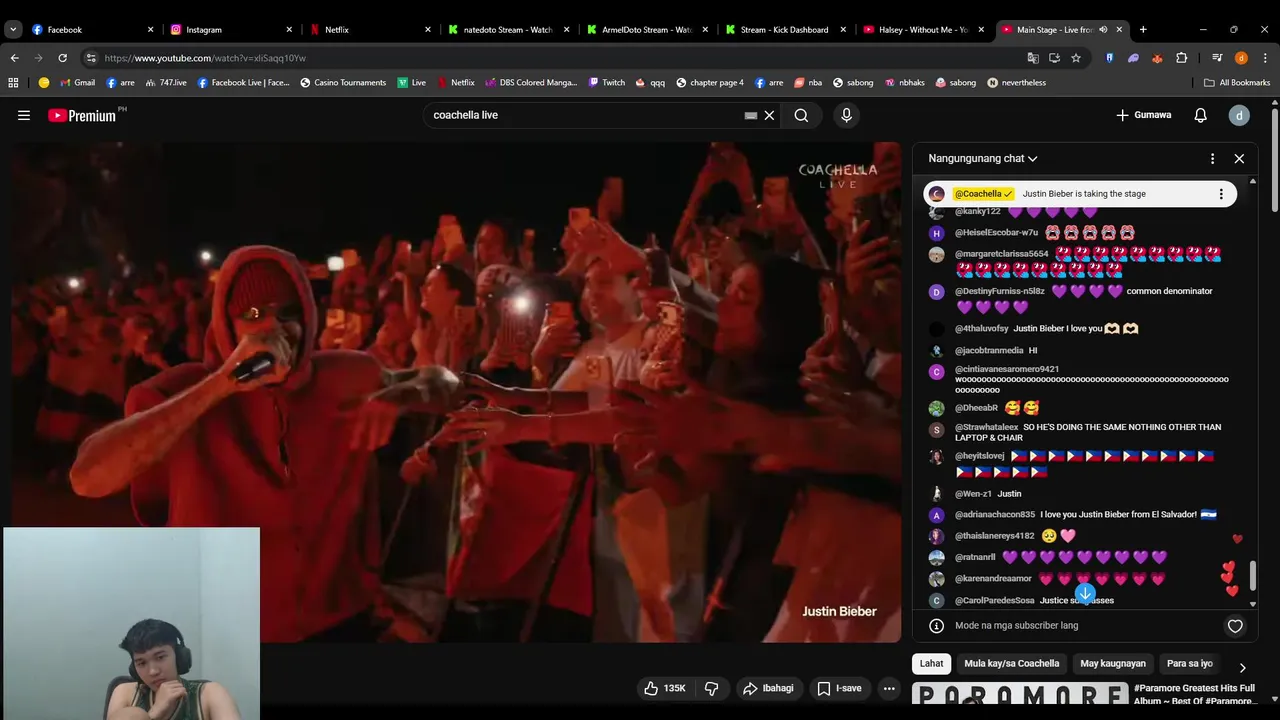Run search with the magnifier button
This screenshot has width=1280, height=720.
(x=801, y=115)
